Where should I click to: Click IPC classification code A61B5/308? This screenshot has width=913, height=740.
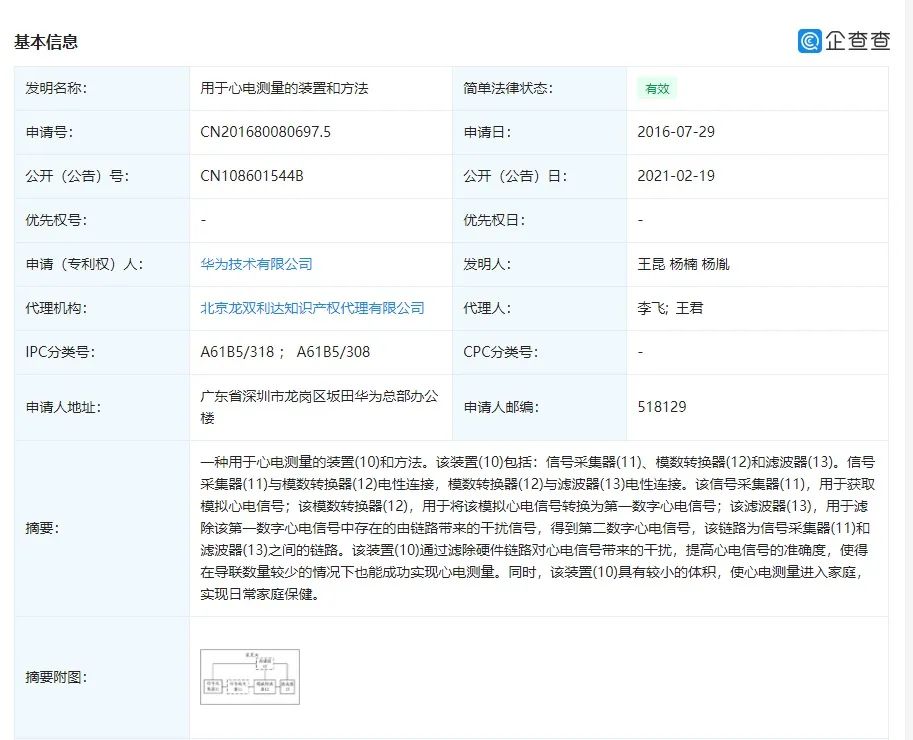tap(334, 352)
